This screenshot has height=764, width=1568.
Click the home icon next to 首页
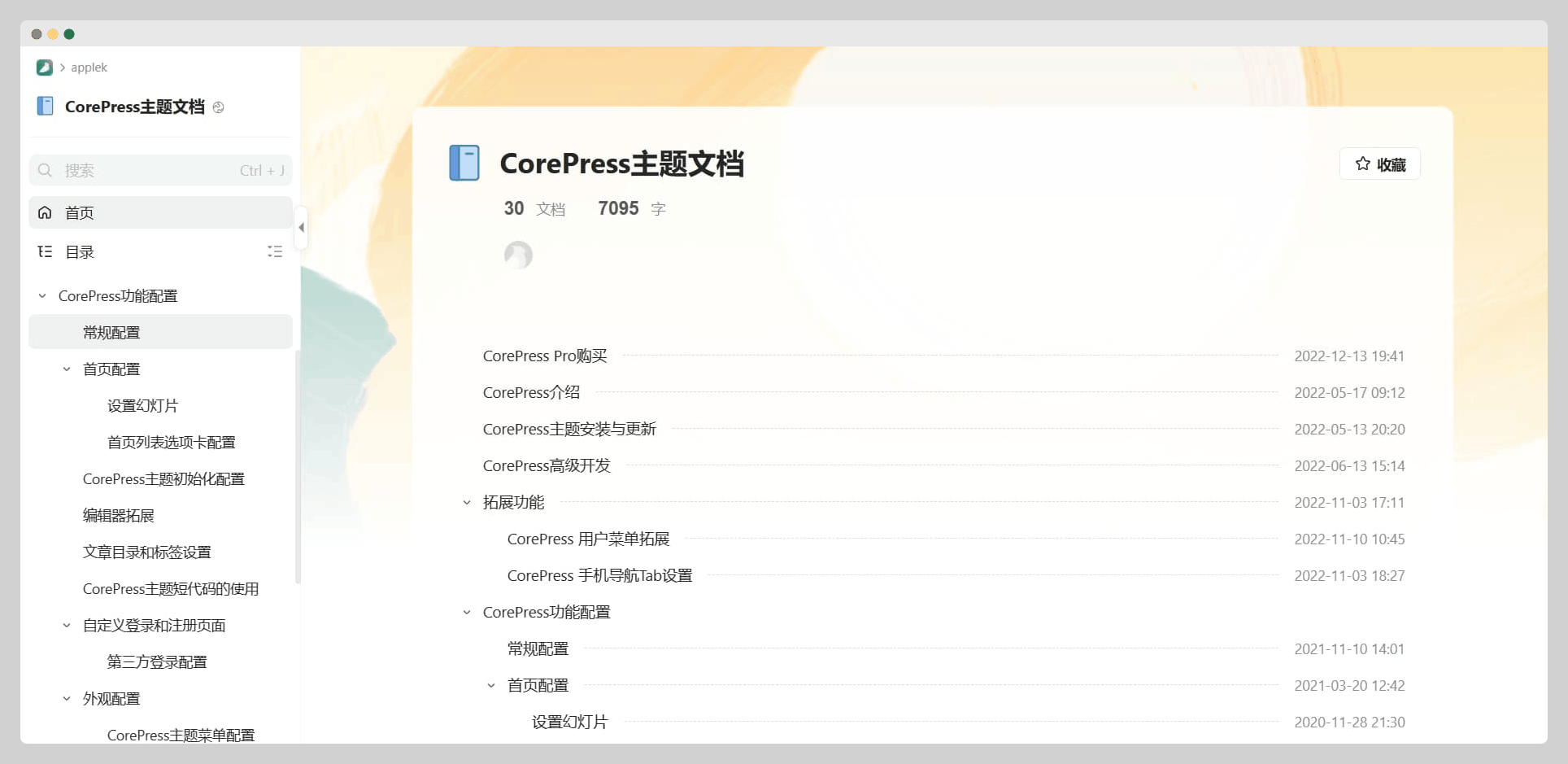click(45, 212)
